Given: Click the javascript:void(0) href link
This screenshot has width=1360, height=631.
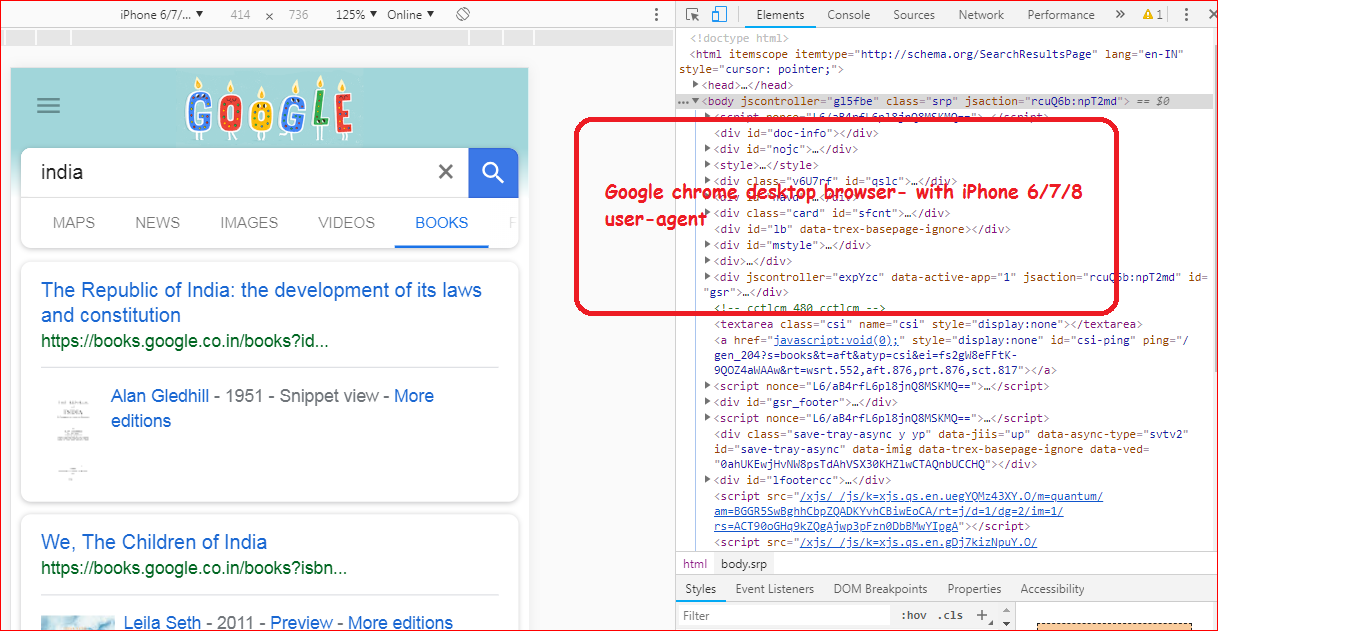Looking at the screenshot, I should click(x=837, y=340).
